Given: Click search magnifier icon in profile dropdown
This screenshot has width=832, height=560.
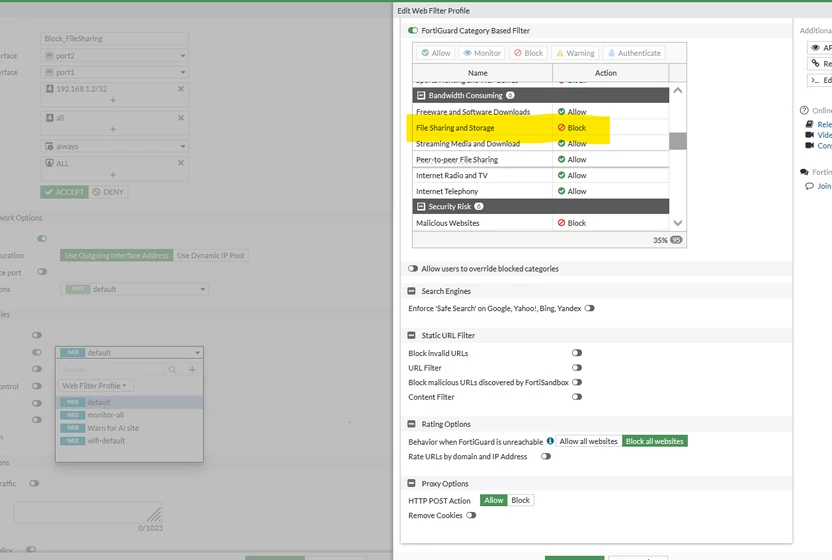Looking at the screenshot, I should coord(172,370).
